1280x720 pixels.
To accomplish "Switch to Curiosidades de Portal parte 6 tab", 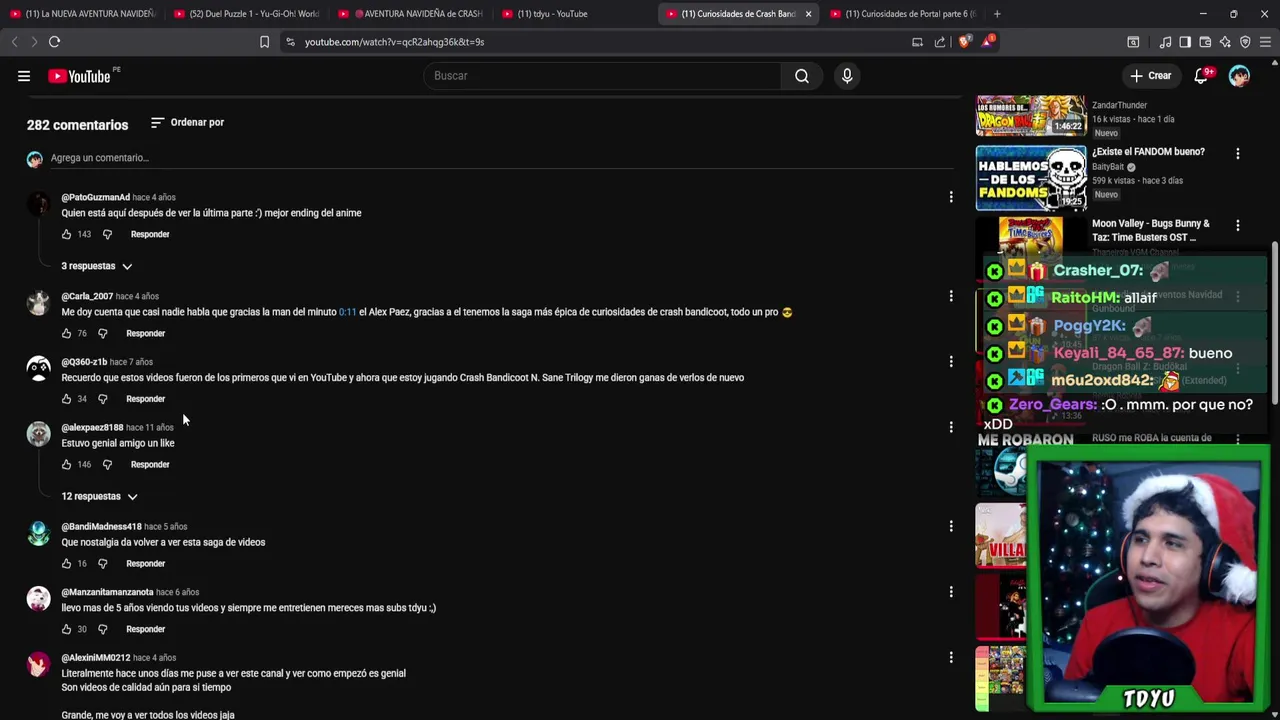I will pos(902,14).
